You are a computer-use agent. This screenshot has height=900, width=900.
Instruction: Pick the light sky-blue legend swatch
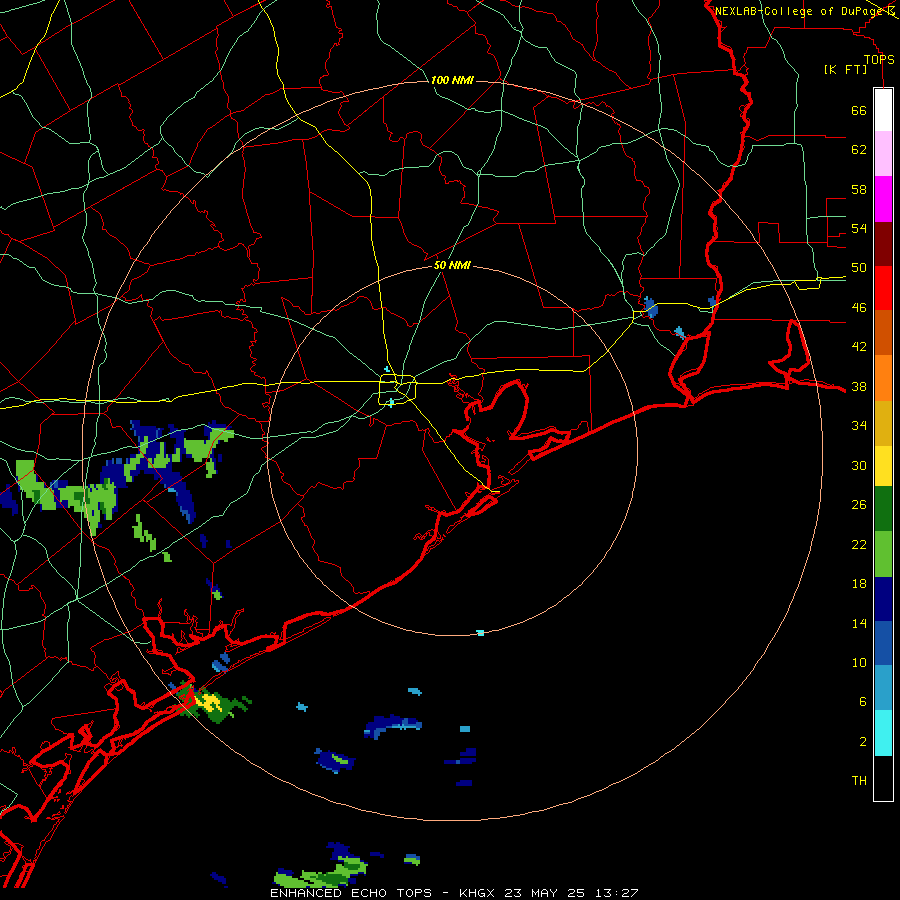pos(883,688)
